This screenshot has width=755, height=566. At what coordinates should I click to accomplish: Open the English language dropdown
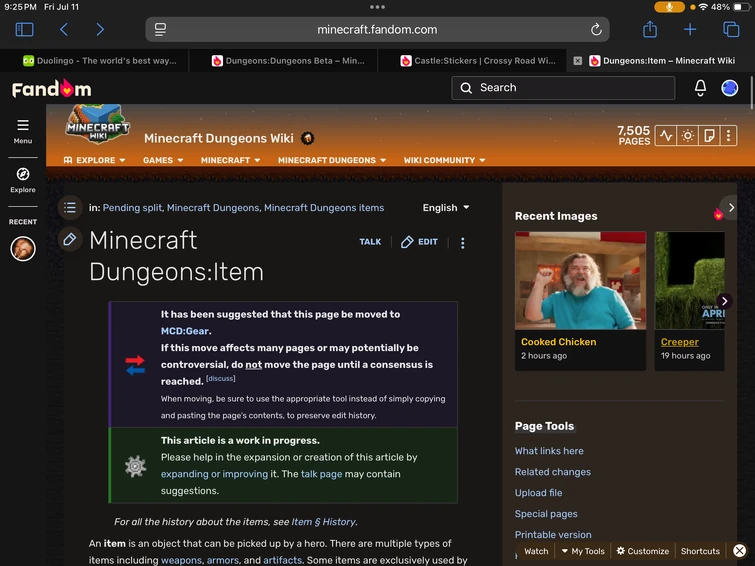click(x=446, y=208)
